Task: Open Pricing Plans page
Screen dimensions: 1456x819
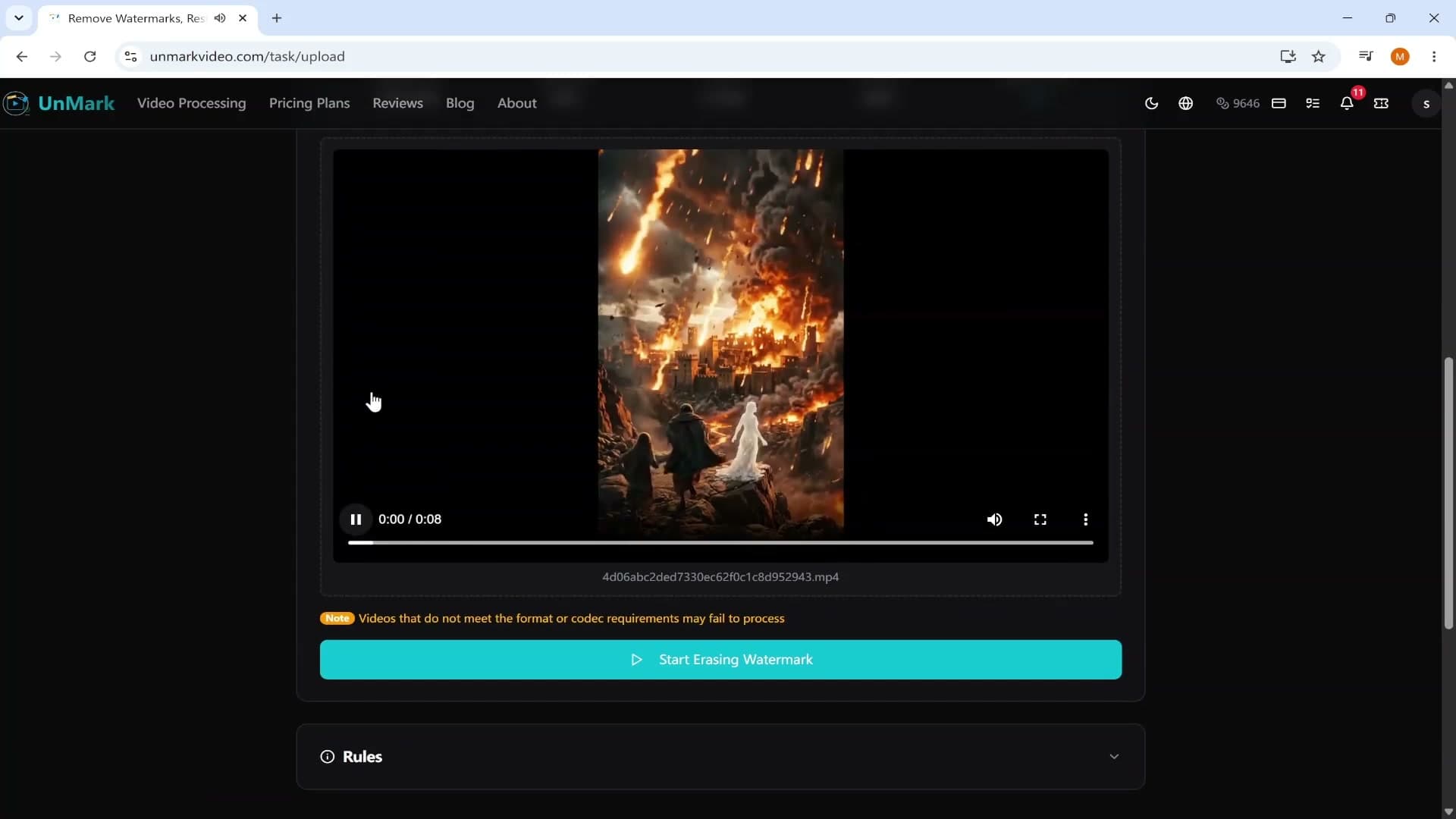Action: click(309, 103)
